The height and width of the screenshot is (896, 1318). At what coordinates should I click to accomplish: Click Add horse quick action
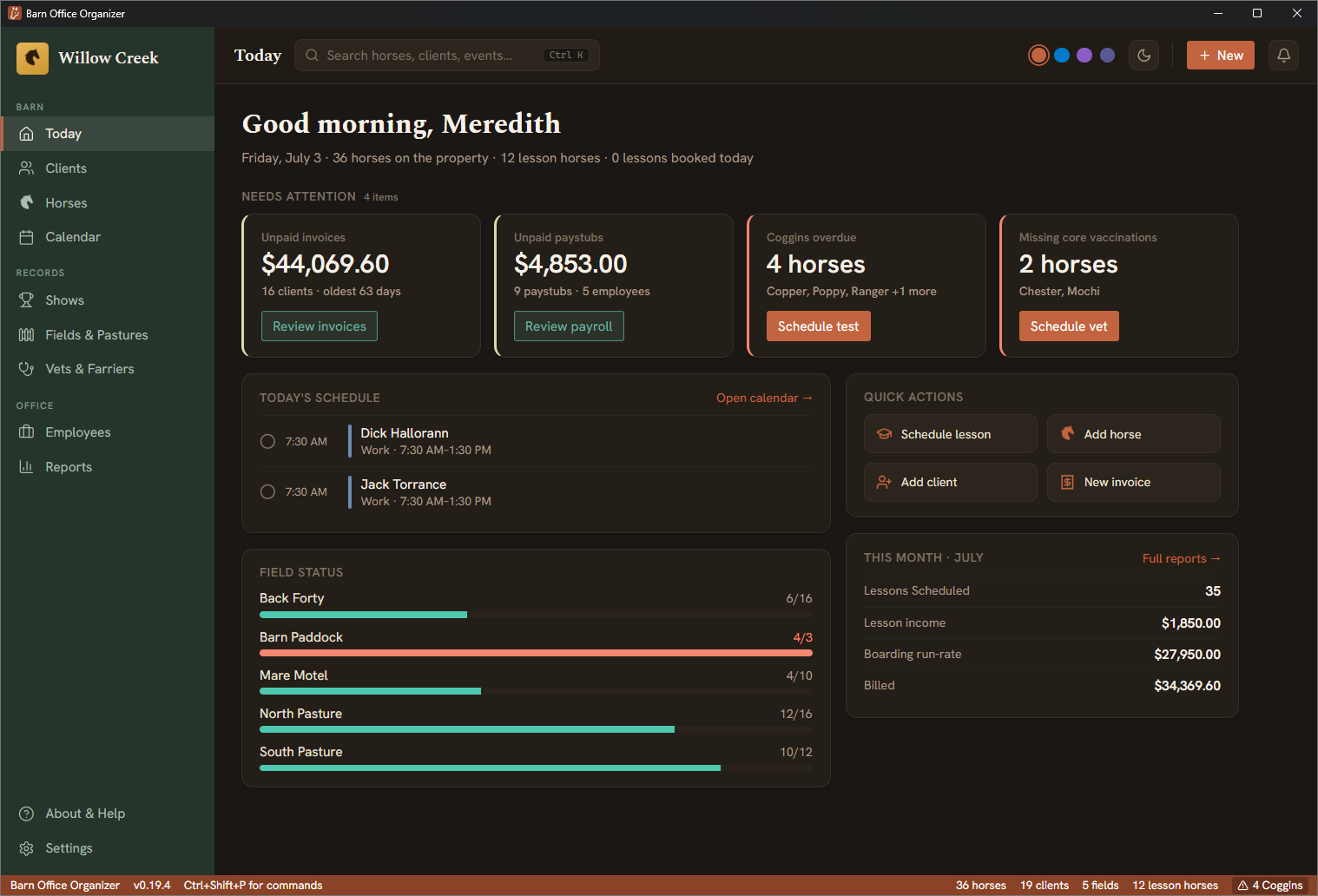click(1133, 434)
